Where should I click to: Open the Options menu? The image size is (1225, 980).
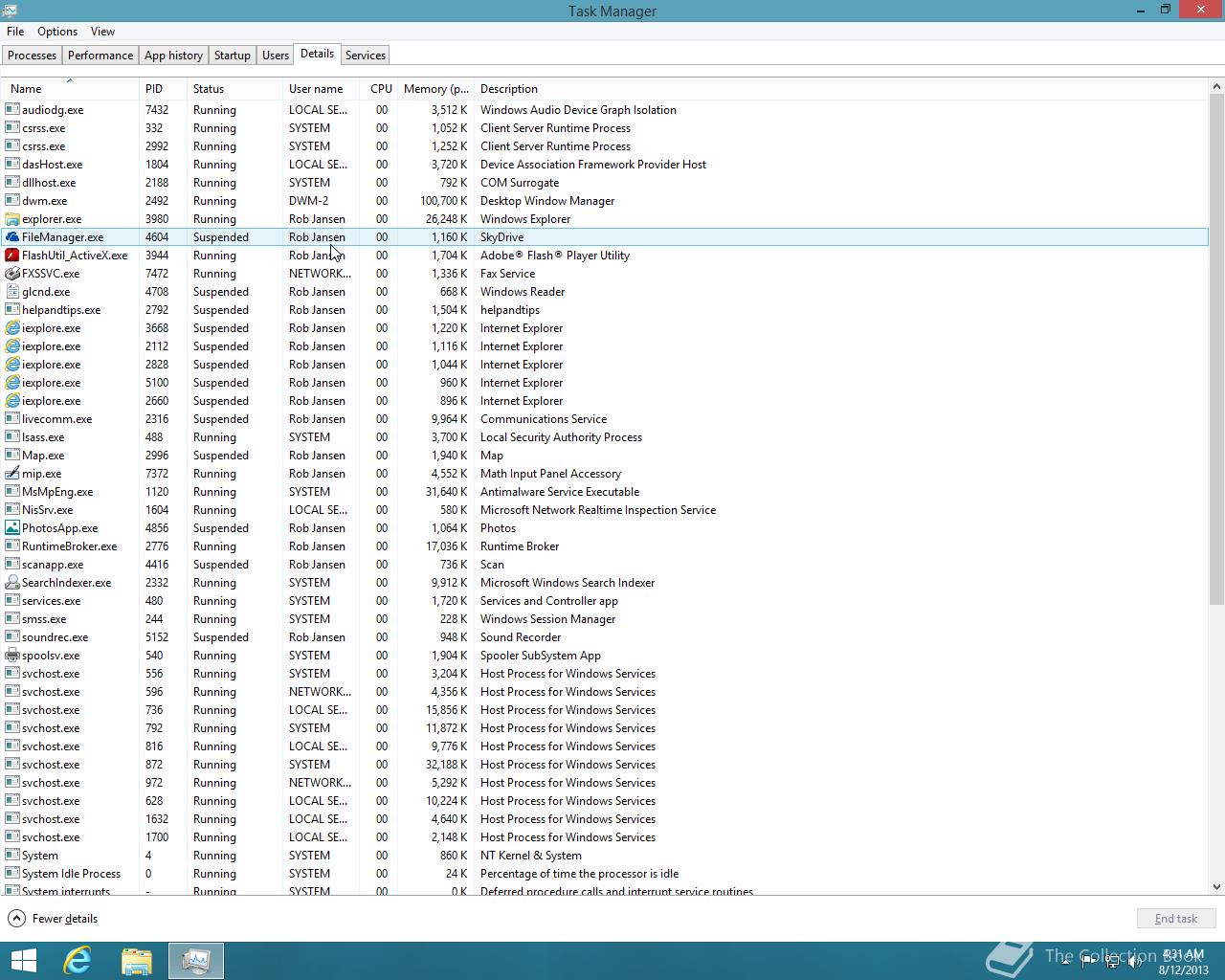pos(57,32)
